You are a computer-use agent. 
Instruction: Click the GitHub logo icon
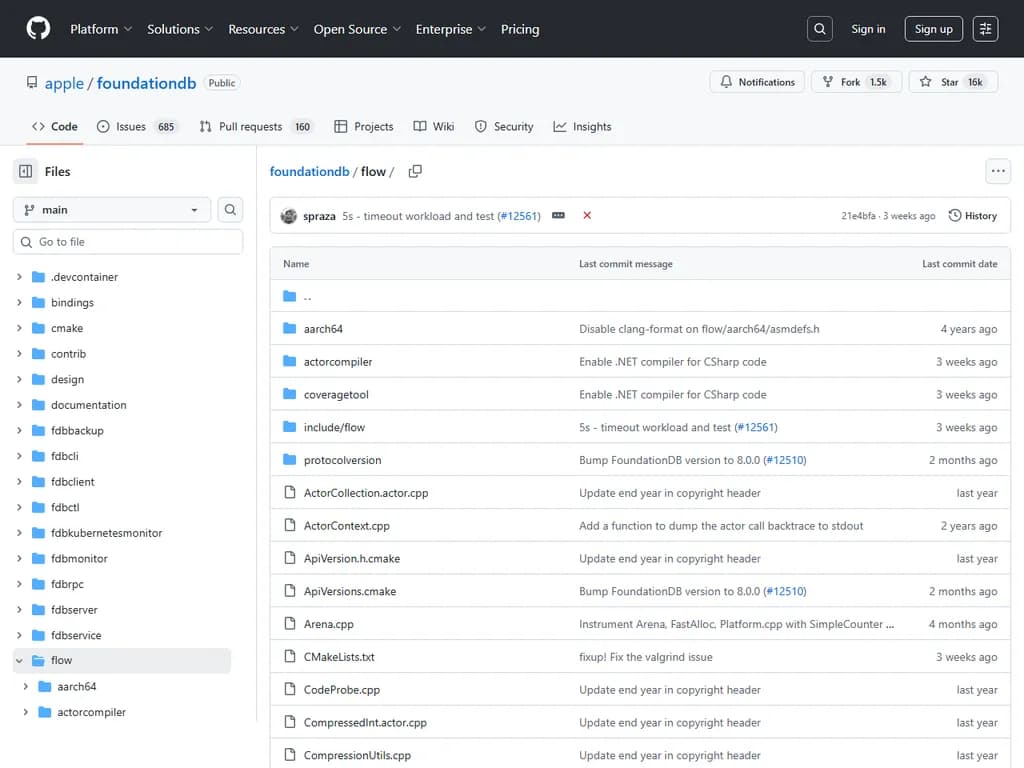38,29
